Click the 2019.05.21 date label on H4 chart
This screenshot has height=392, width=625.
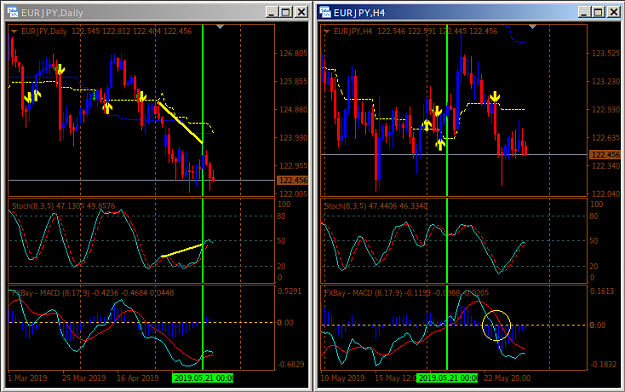447,378
